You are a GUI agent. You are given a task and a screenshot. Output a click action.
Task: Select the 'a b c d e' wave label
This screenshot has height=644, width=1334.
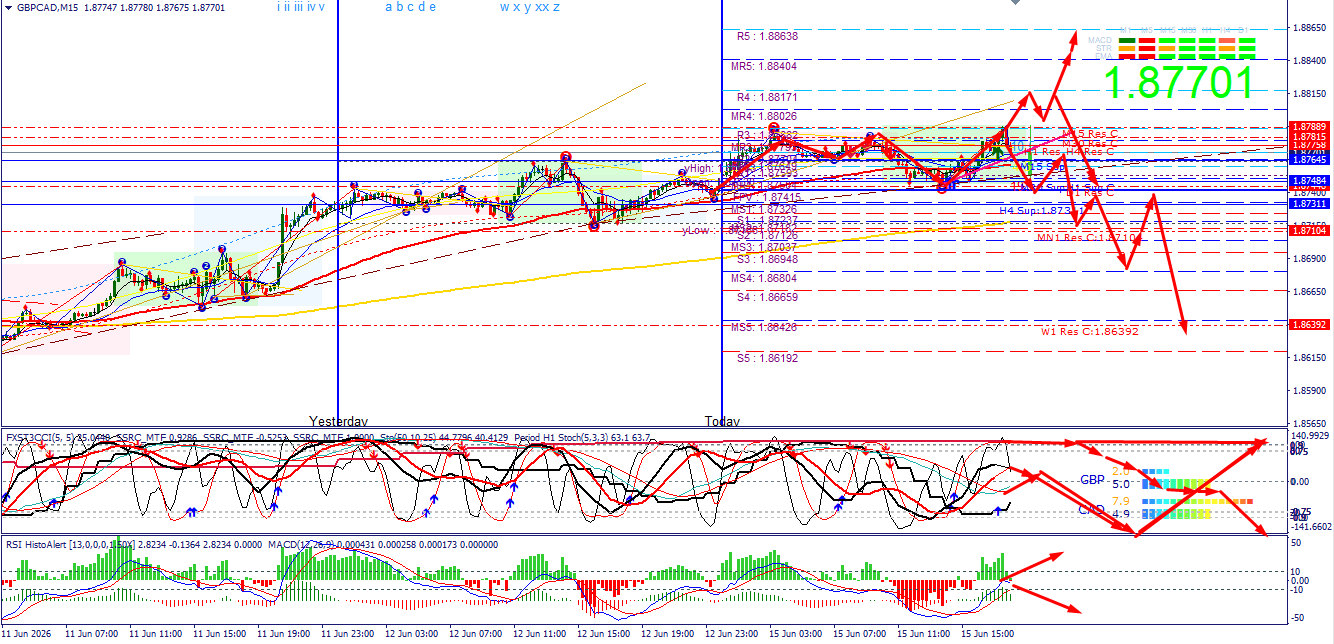[410, 7]
